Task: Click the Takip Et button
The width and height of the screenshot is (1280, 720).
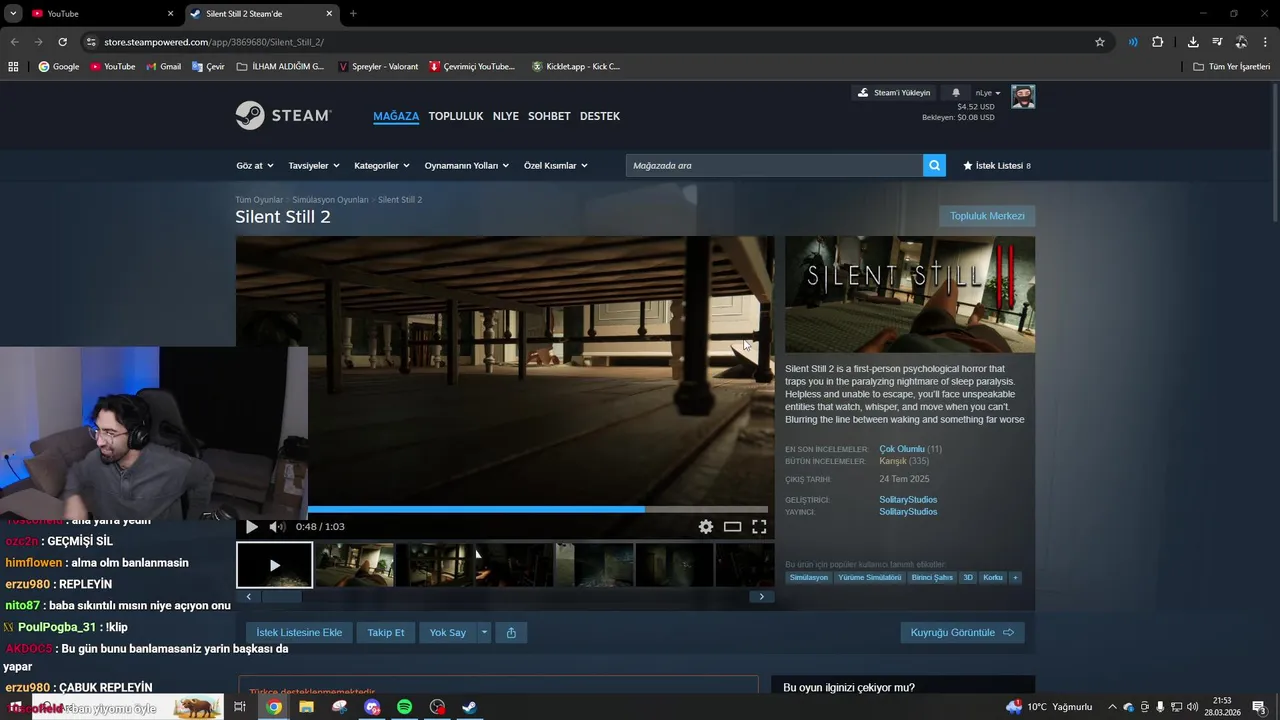Action: (x=386, y=633)
